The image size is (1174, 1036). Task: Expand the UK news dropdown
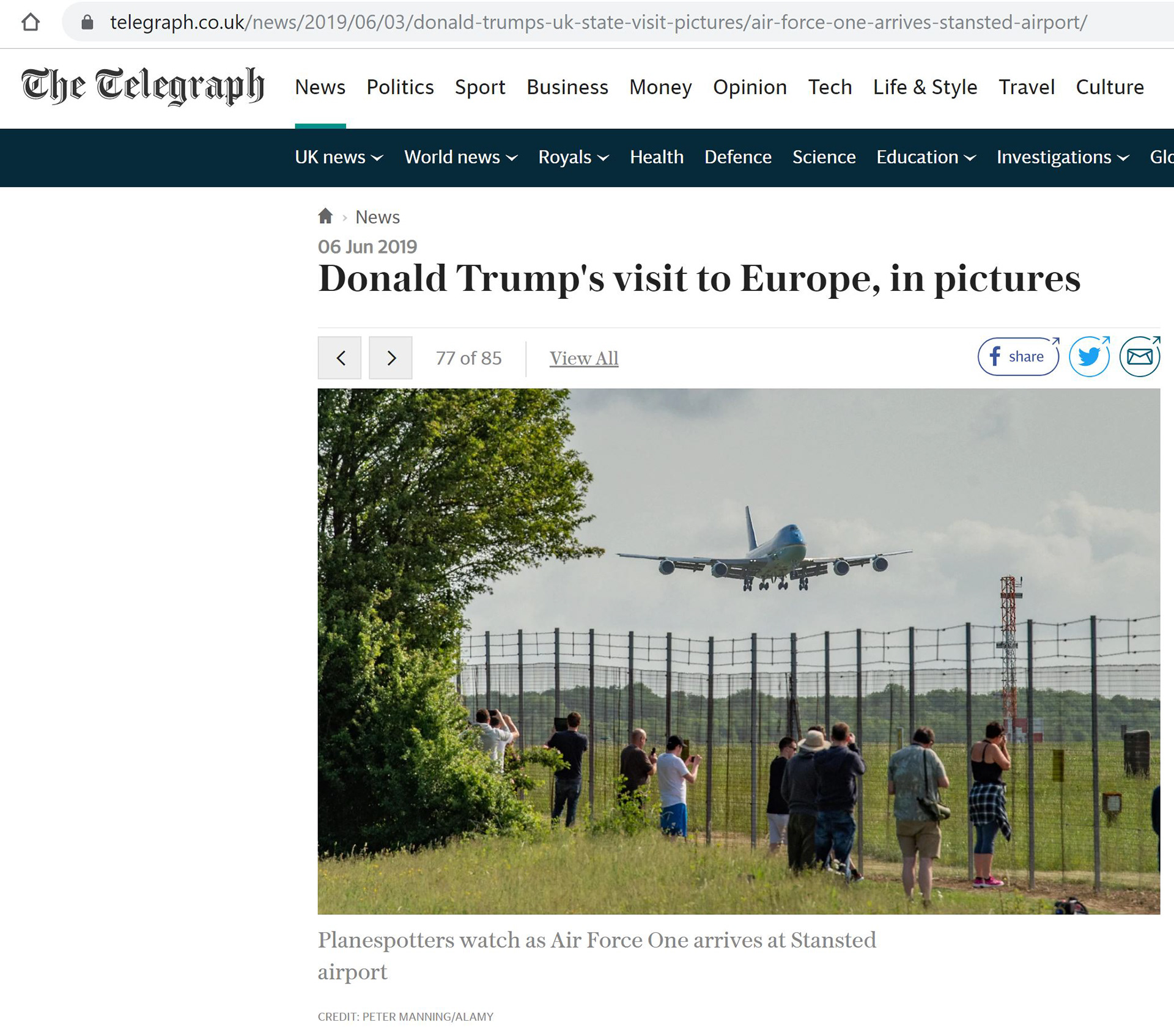tap(339, 157)
